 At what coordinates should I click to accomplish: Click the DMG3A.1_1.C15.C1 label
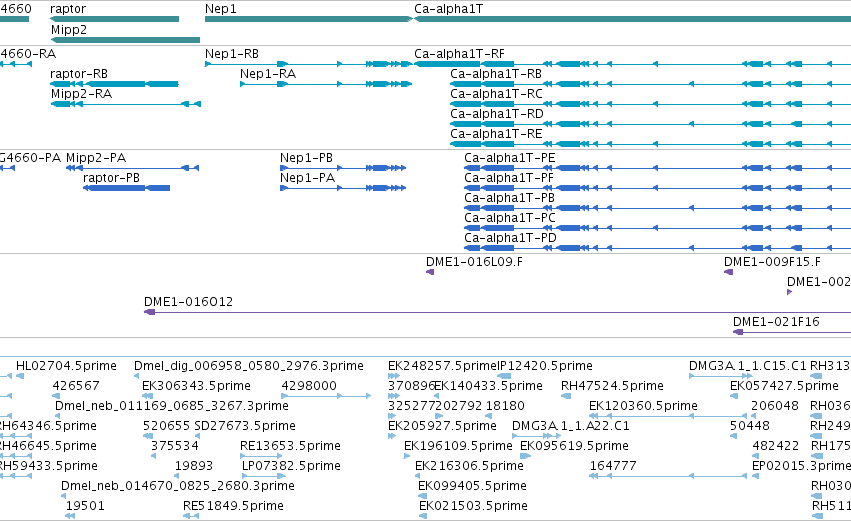tap(747, 366)
